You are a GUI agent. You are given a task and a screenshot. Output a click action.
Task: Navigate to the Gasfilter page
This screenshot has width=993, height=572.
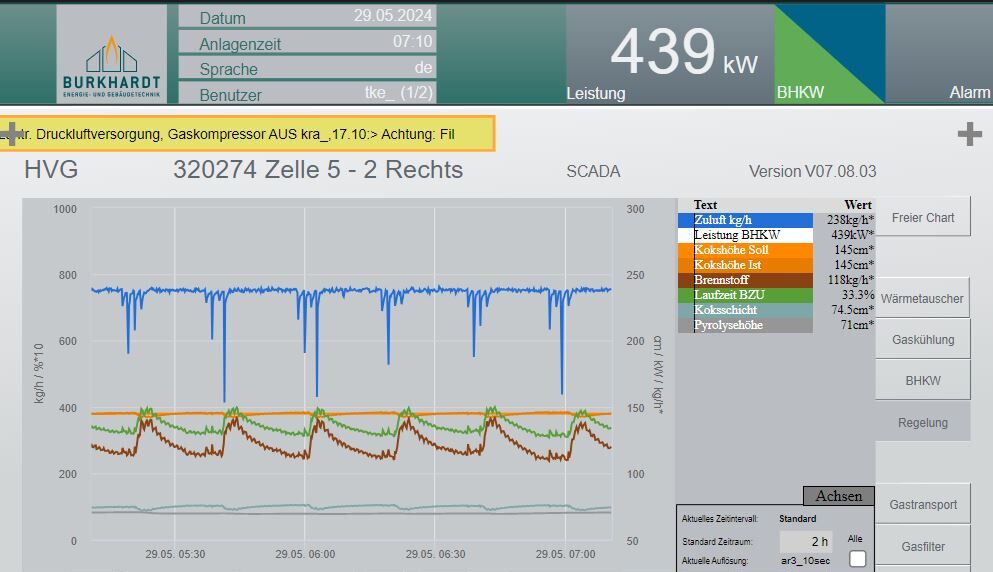tap(922, 547)
